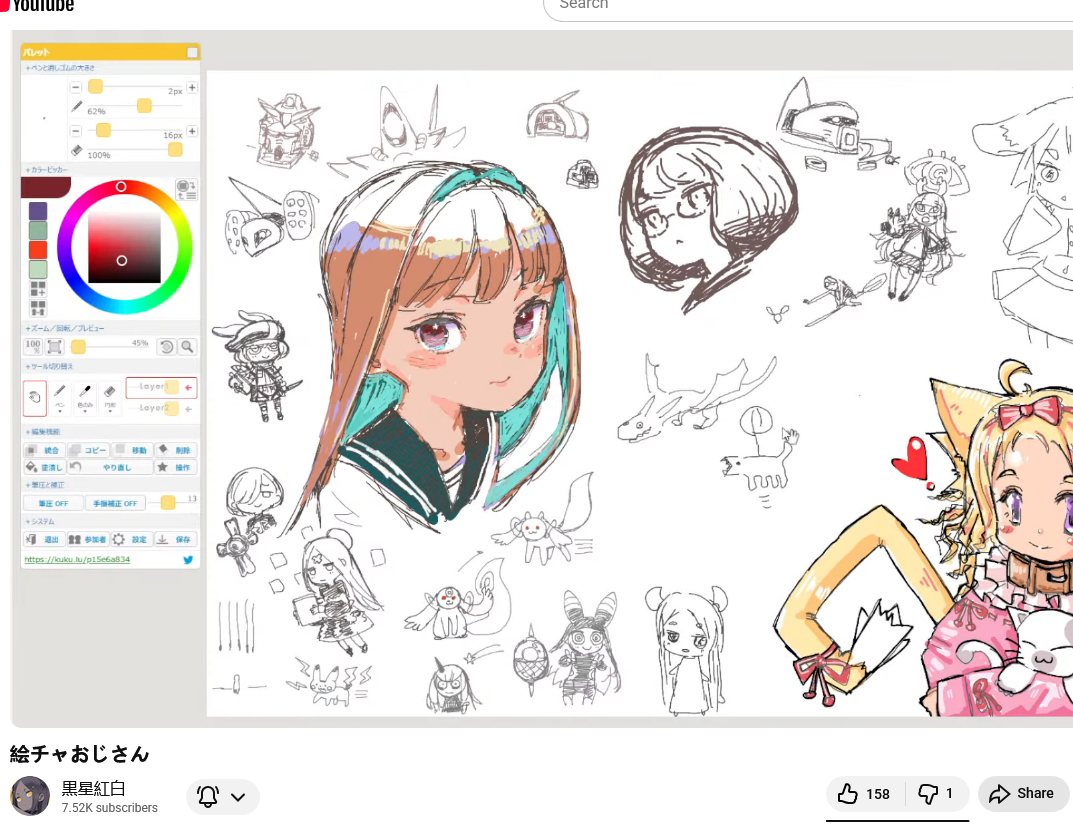Viewport: 1073px width, 825px height.
Task: Increase pen size with plus button
Action: pos(192,87)
